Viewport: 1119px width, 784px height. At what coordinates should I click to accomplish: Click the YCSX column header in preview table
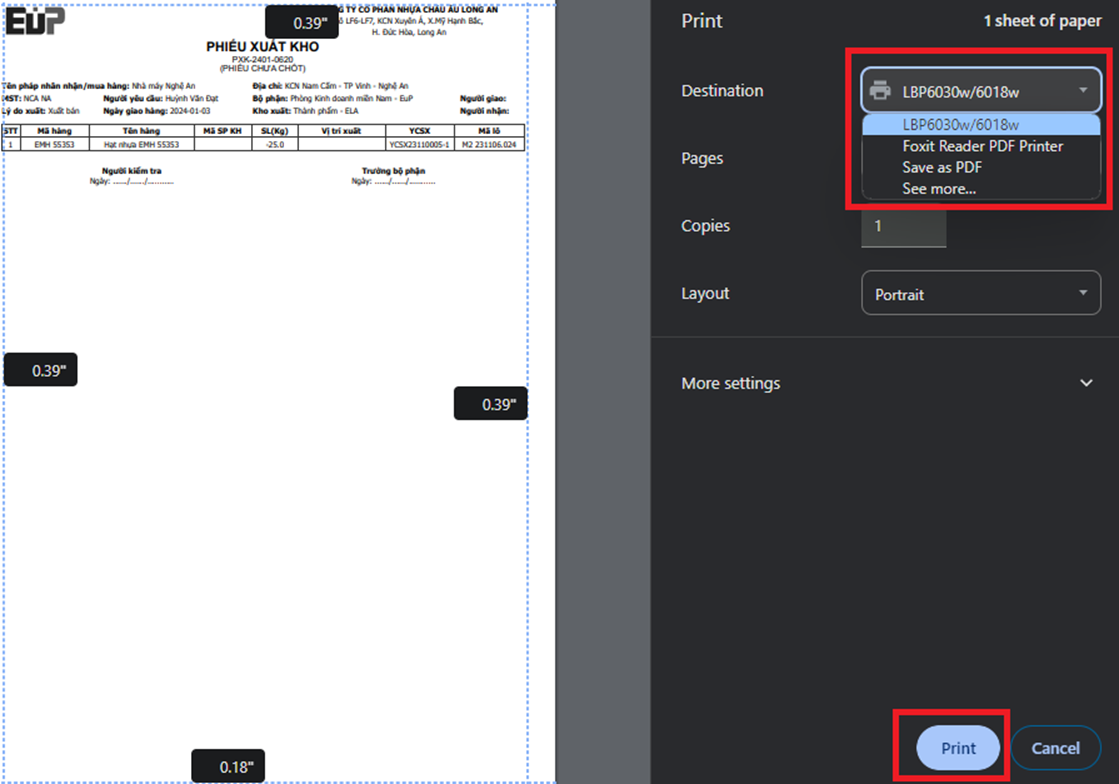point(419,131)
